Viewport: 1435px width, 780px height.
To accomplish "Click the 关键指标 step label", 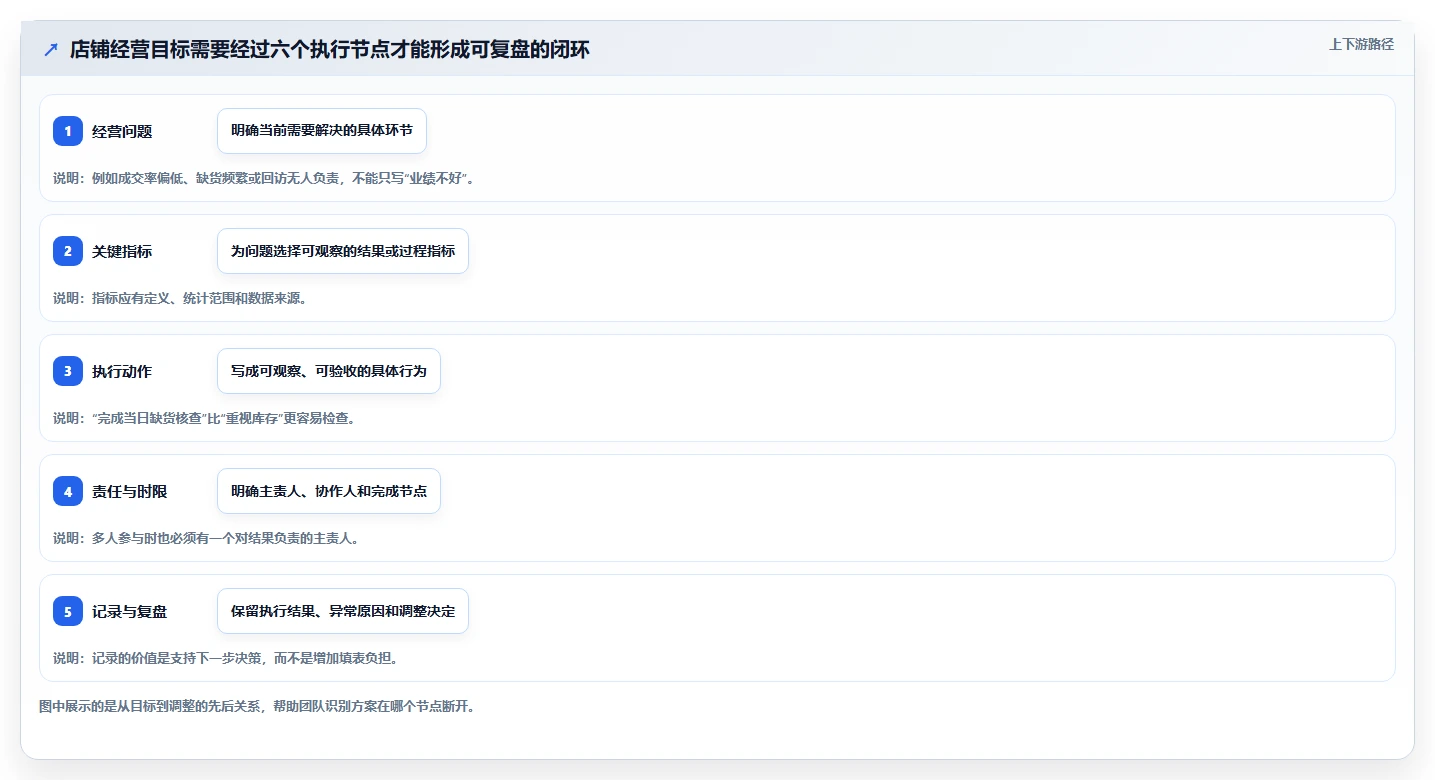I will tap(122, 251).
